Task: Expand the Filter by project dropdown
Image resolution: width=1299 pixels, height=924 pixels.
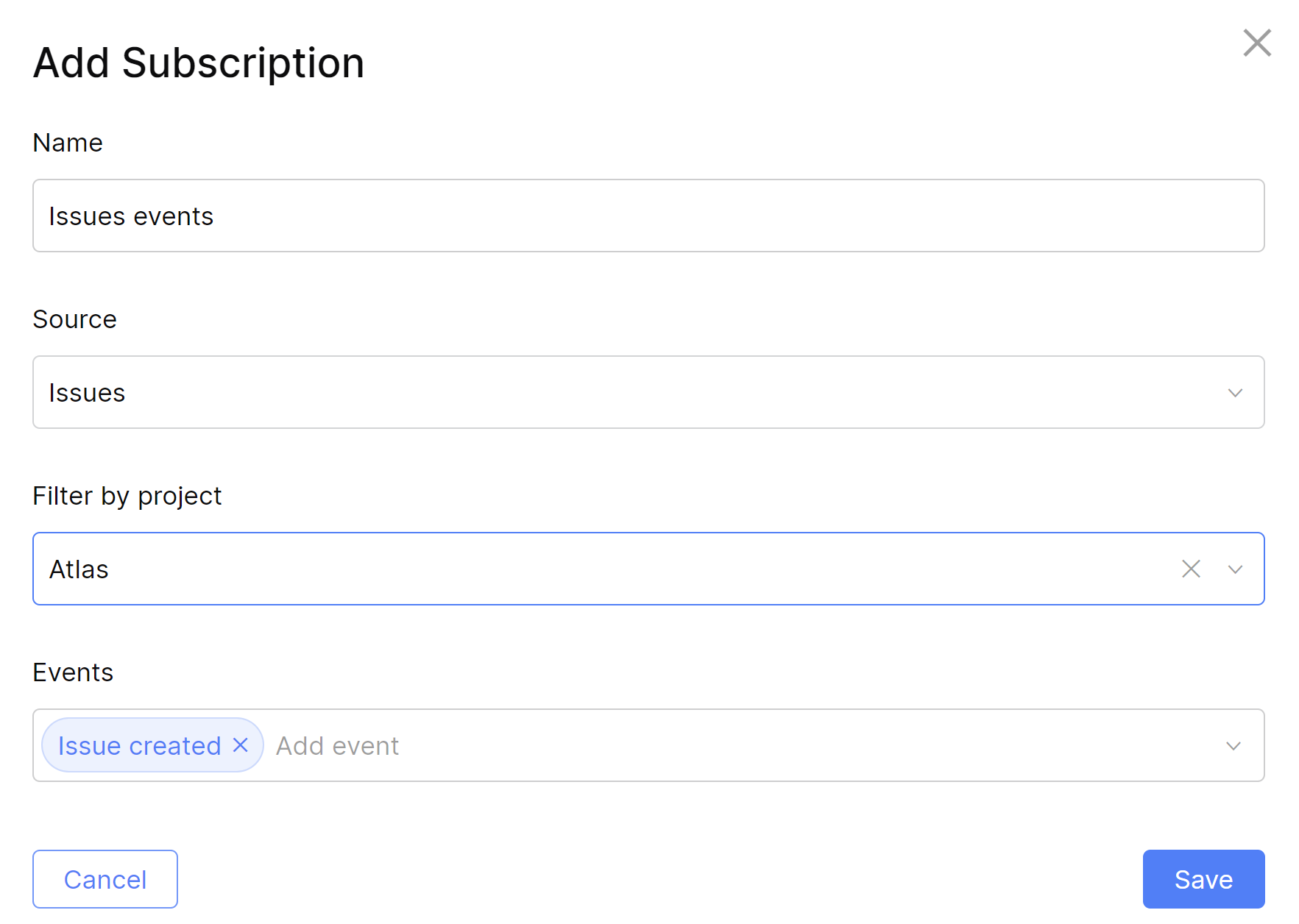Action: [x=1236, y=569]
